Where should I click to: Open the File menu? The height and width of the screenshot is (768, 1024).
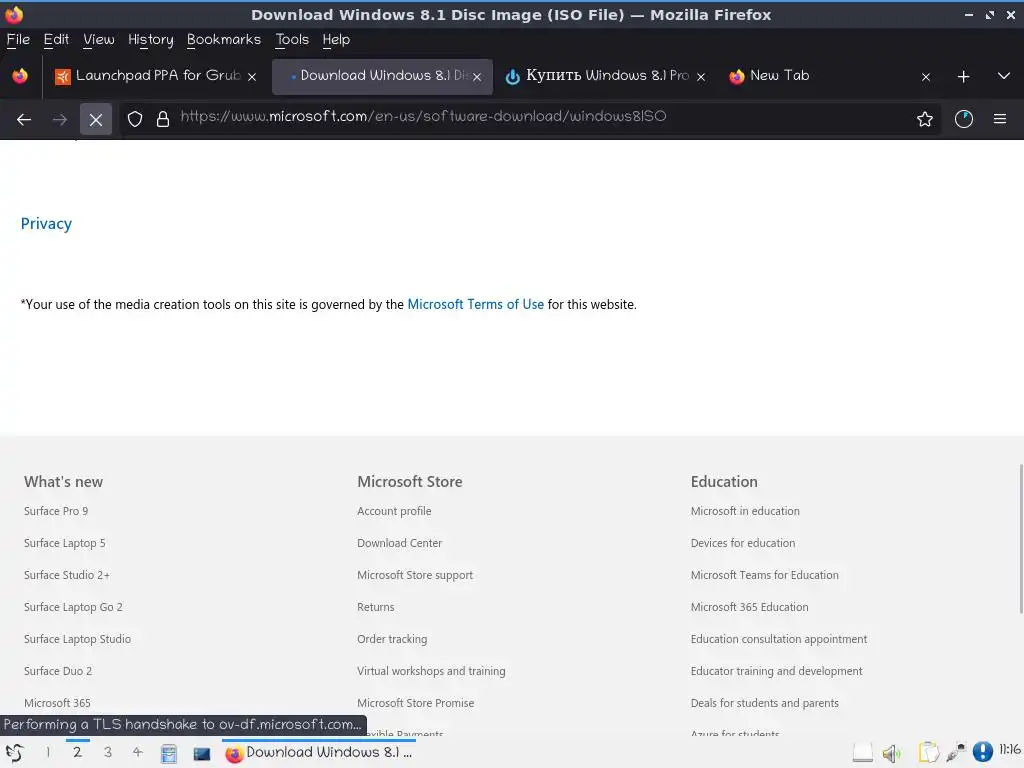pos(18,40)
